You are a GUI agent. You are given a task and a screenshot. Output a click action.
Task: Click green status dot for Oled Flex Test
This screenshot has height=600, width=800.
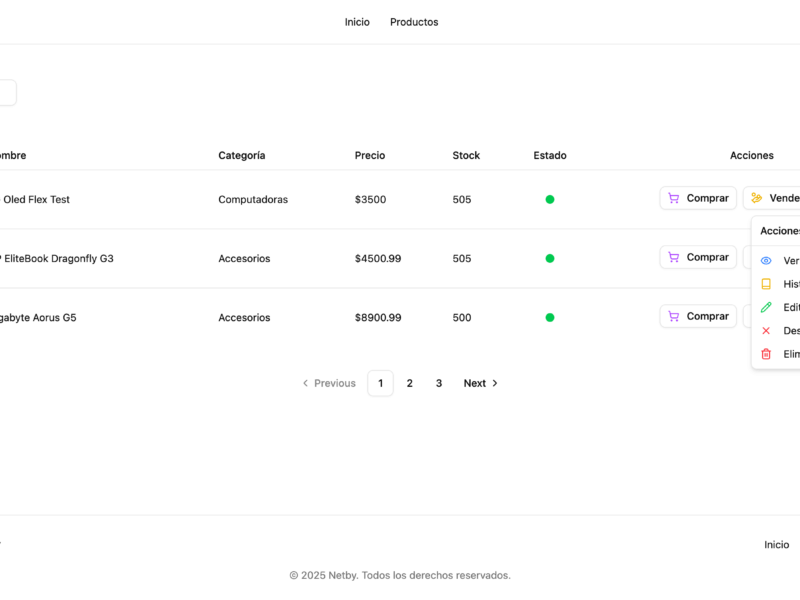click(550, 200)
